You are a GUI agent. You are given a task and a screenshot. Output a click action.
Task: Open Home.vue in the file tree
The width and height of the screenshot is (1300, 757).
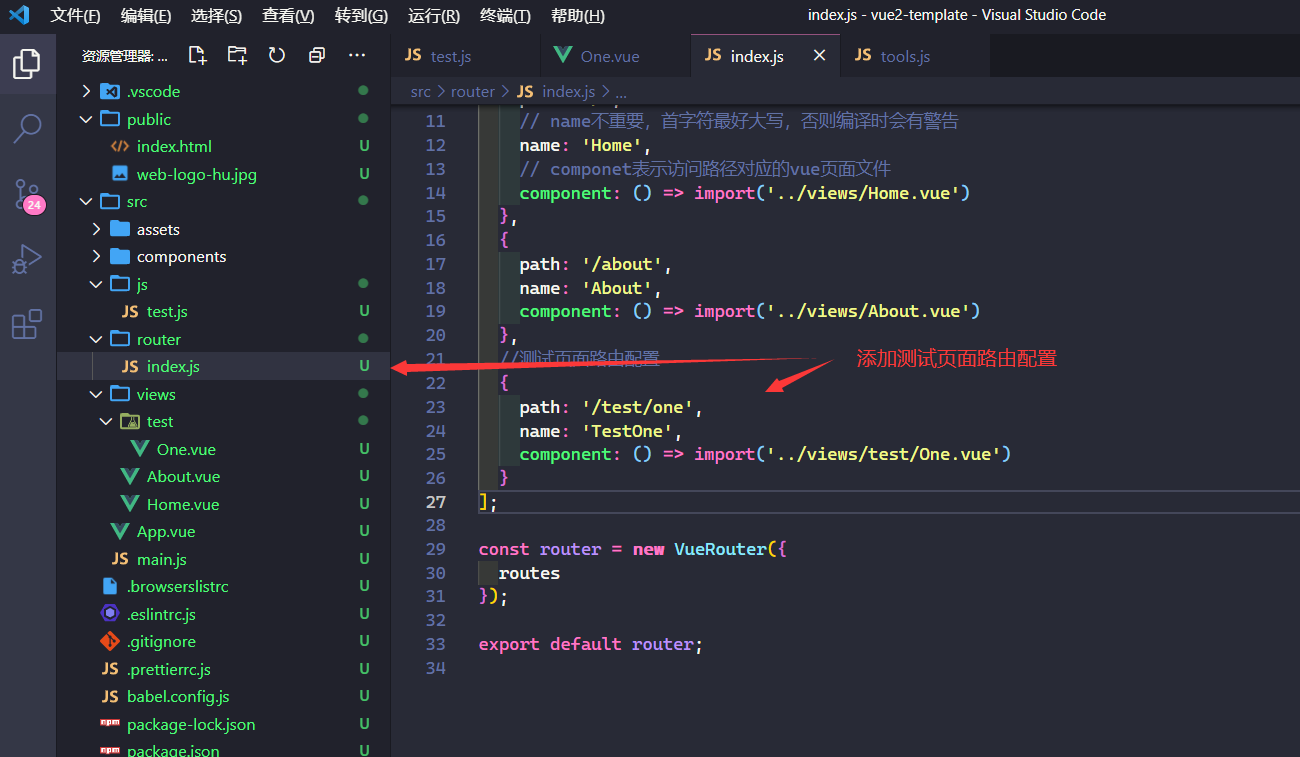coord(182,504)
